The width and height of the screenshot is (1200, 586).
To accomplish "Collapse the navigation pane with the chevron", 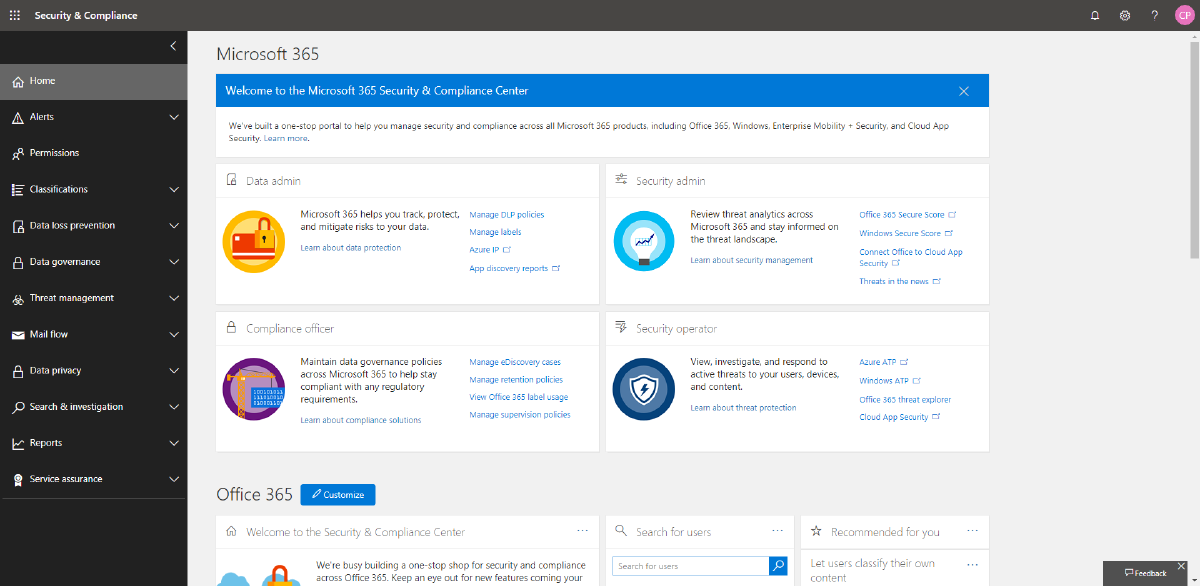I will click(172, 46).
